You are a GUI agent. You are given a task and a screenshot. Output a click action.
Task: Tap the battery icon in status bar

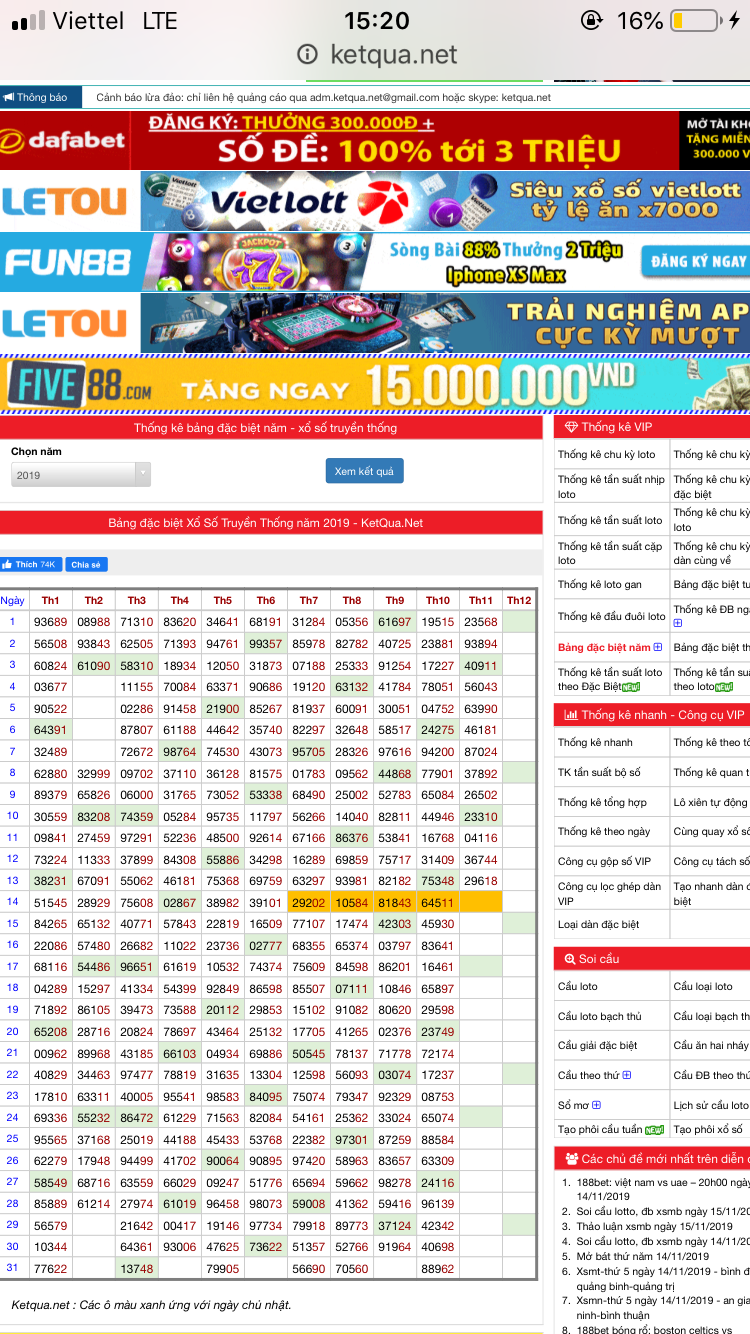[x=696, y=21]
